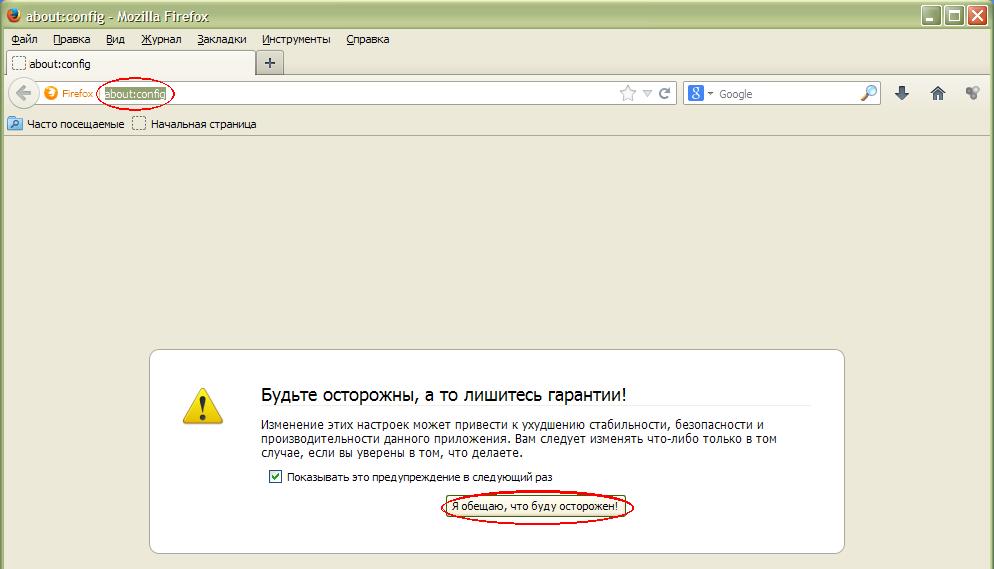The height and width of the screenshot is (569, 994).
Task: Uncheck Показывать это предупреждение в следующий раз
Action: pos(275,476)
